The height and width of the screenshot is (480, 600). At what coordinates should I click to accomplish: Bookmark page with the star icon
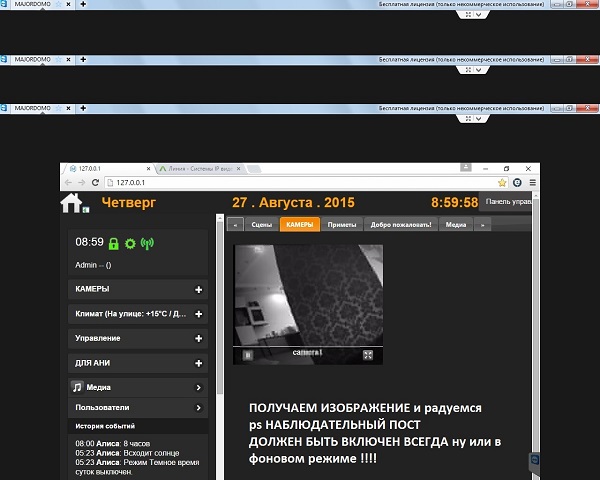[502, 183]
